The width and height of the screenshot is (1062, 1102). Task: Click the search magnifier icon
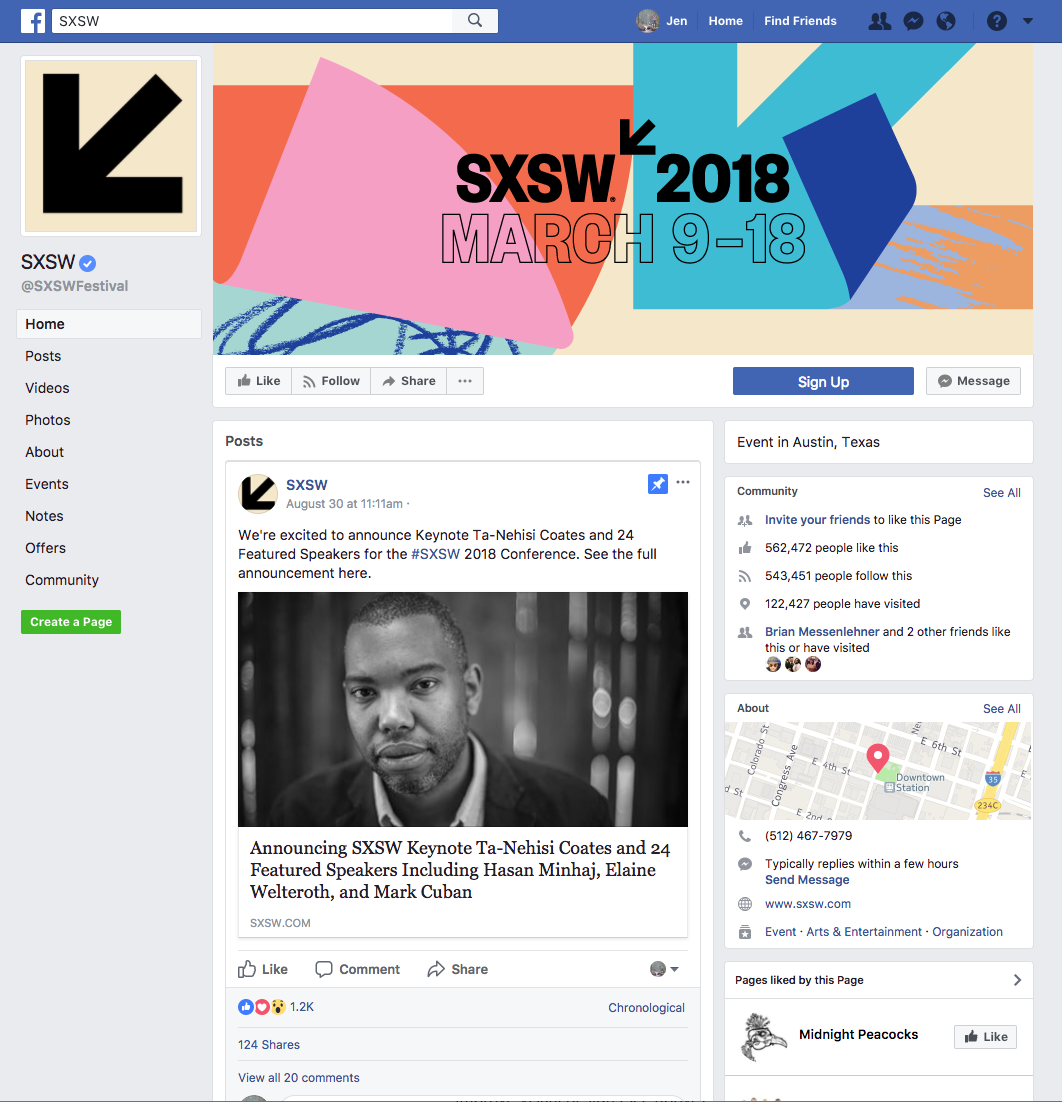tap(475, 20)
